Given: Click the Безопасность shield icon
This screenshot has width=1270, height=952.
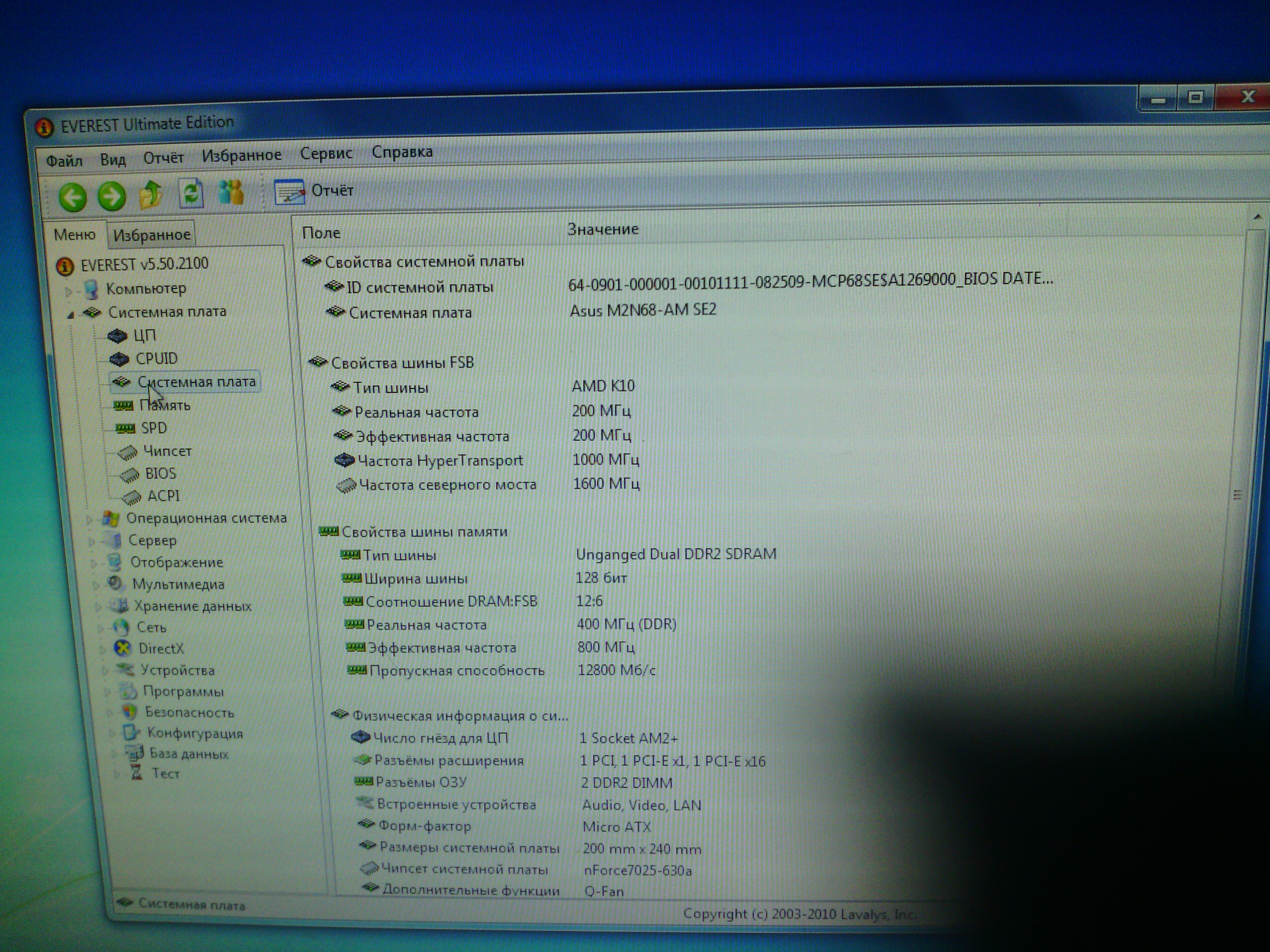Looking at the screenshot, I should [x=130, y=712].
